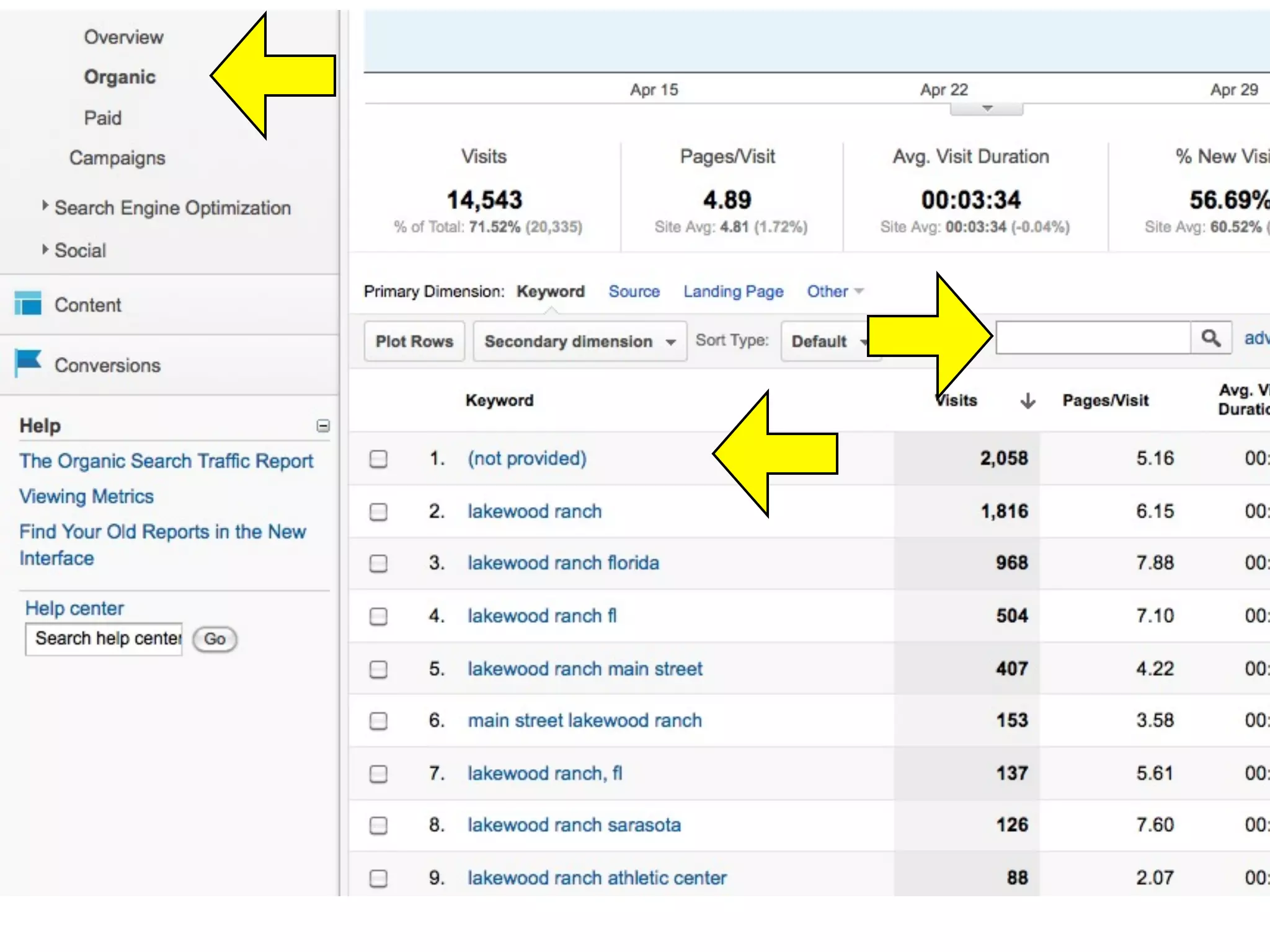
Task: Check the lakewood ranch florida row checkbox
Action: tap(378, 563)
